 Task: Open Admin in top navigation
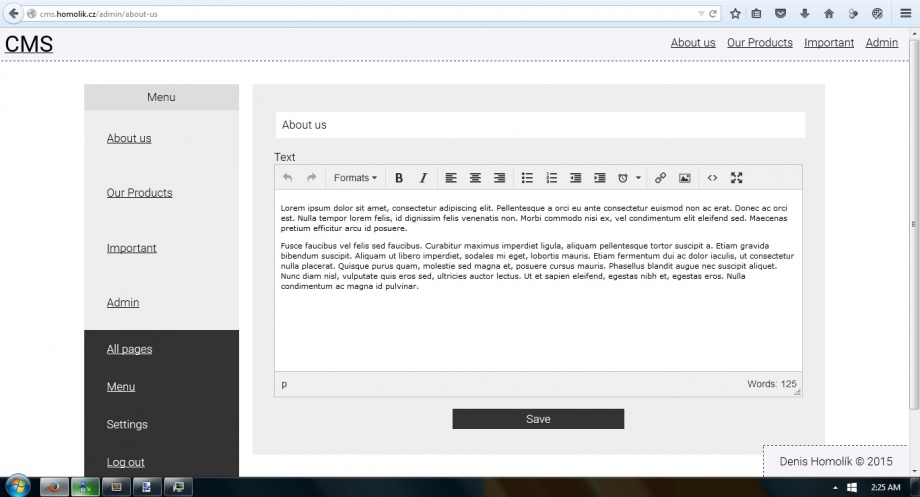click(882, 43)
